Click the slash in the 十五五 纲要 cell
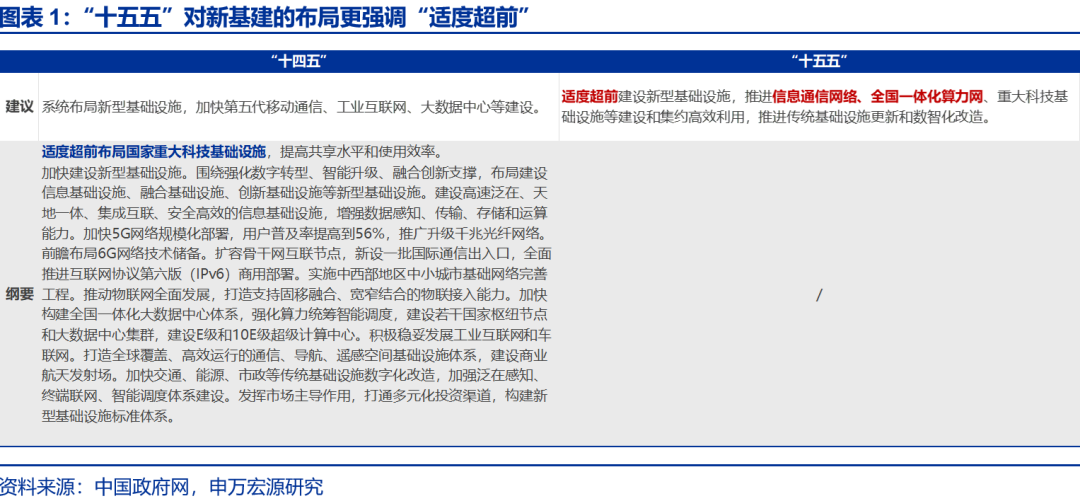Viewport: 1080px width, 501px height. click(819, 294)
